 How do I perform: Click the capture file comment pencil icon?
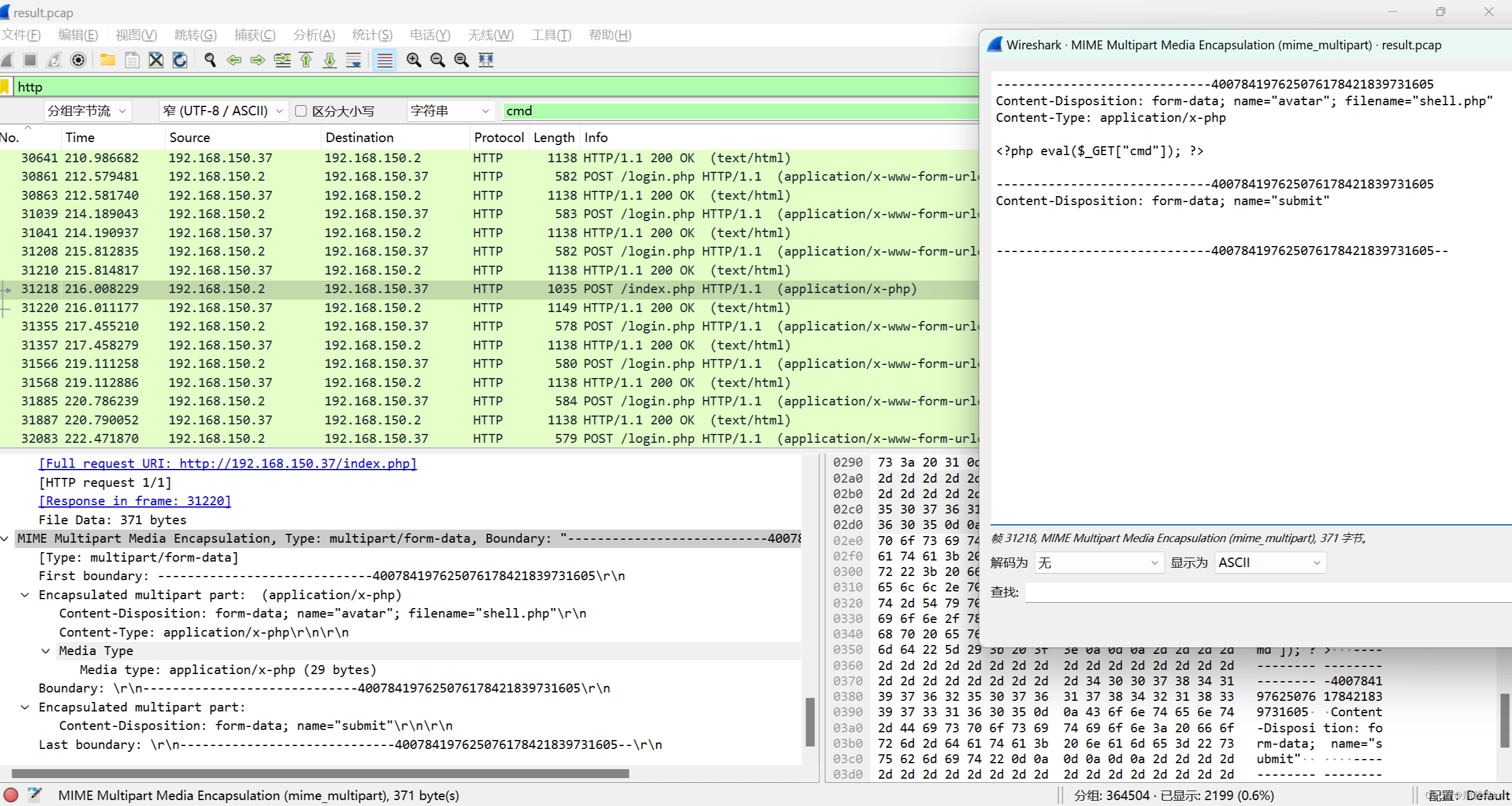tap(35, 795)
